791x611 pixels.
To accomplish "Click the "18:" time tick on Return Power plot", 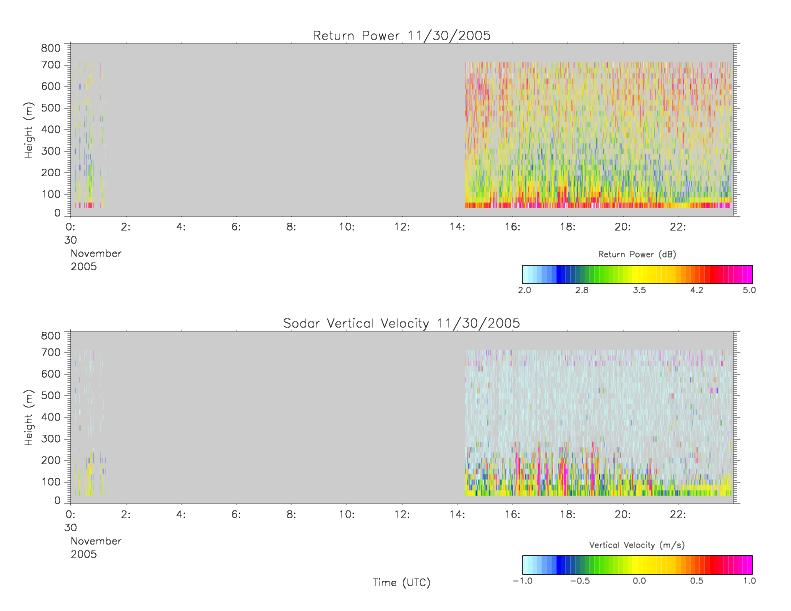I will pos(567,227).
